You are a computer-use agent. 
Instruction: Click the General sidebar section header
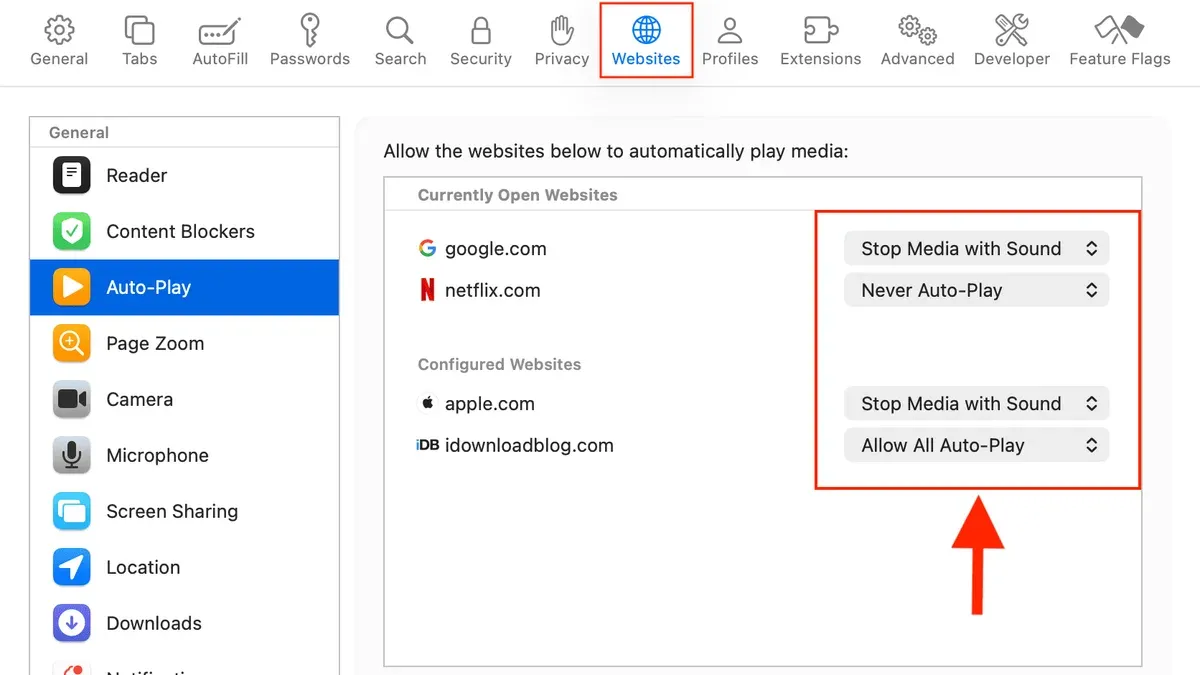click(79, 132)
